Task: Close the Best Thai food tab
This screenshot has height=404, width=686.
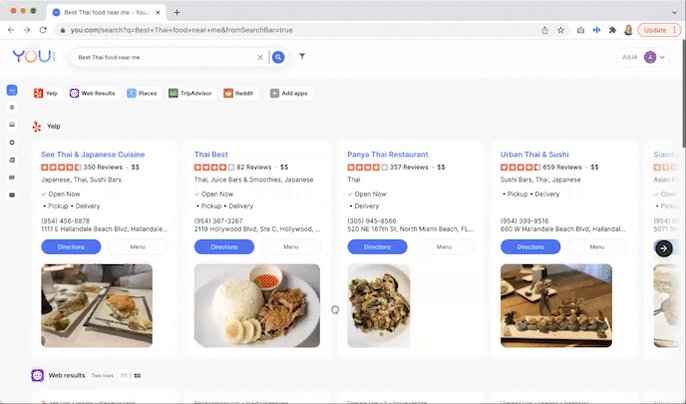Action: coord(158,12)
